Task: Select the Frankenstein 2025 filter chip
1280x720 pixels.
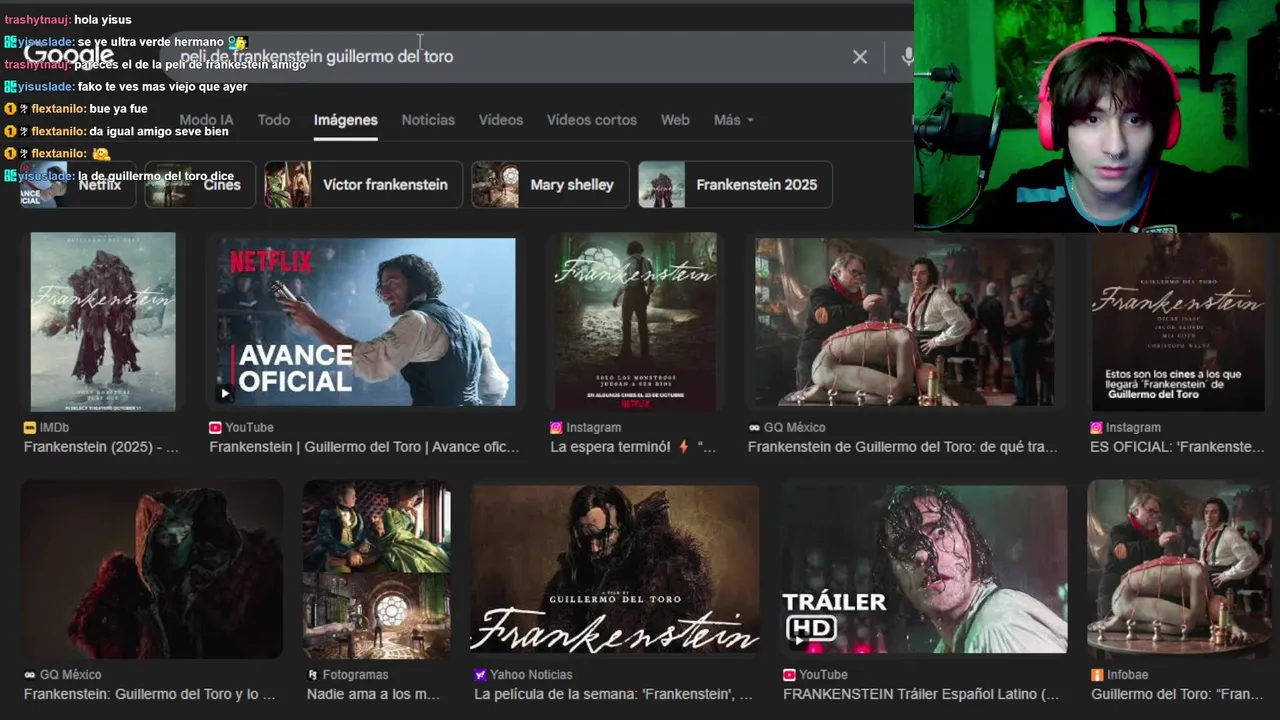Action: 735,185
